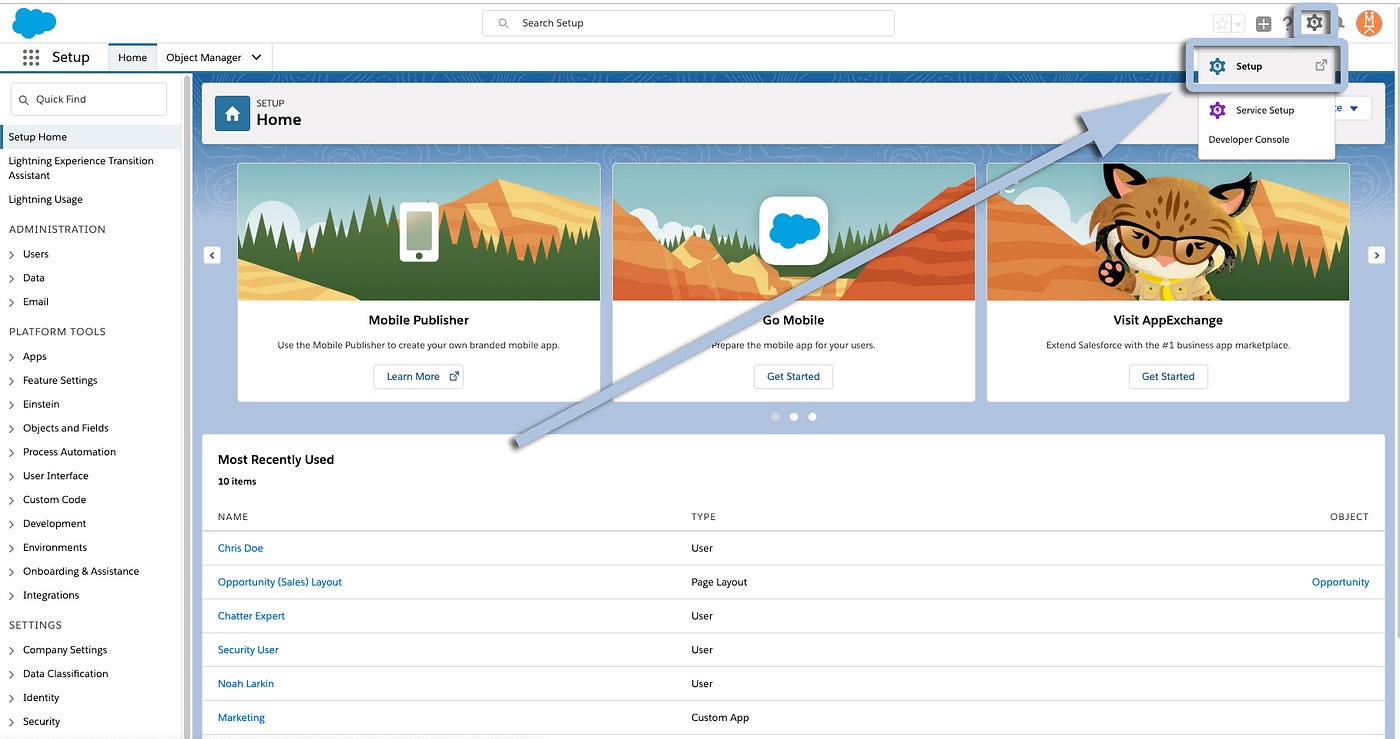Open Lightning Experience Transition Assistant
Screen dimensions: 1400x739
tap(81, 168)
